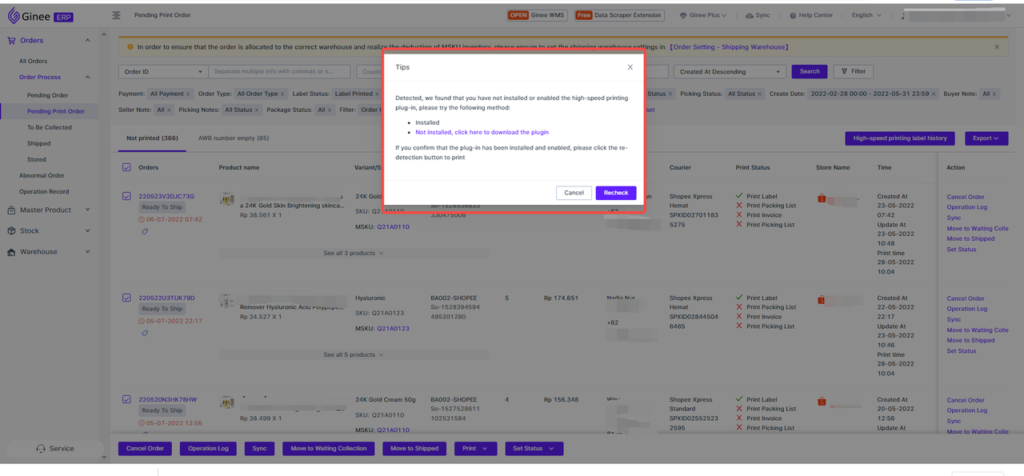Toggle checkbox for order 220520N3HK78HW

pos(127,399)
